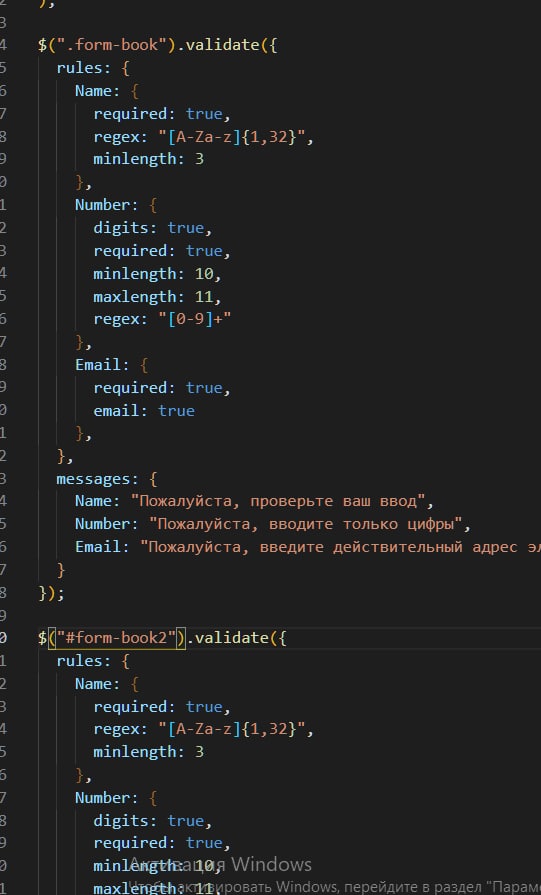Click "rules:" key under #form-book2 validate
The image size is (541, 895).
coord(84,660)
